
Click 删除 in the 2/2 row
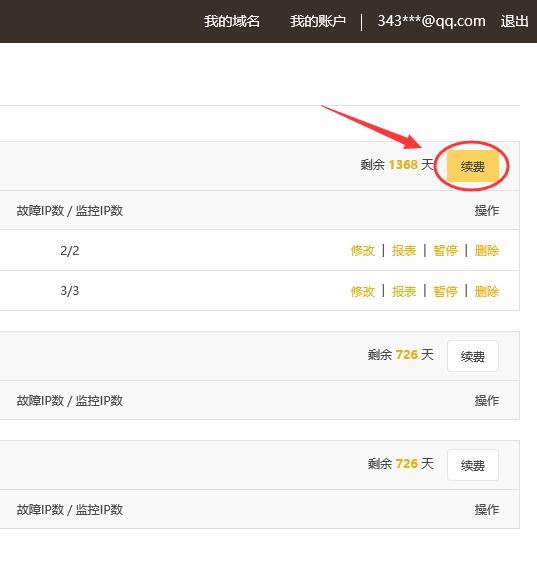[x=487, y=250]
